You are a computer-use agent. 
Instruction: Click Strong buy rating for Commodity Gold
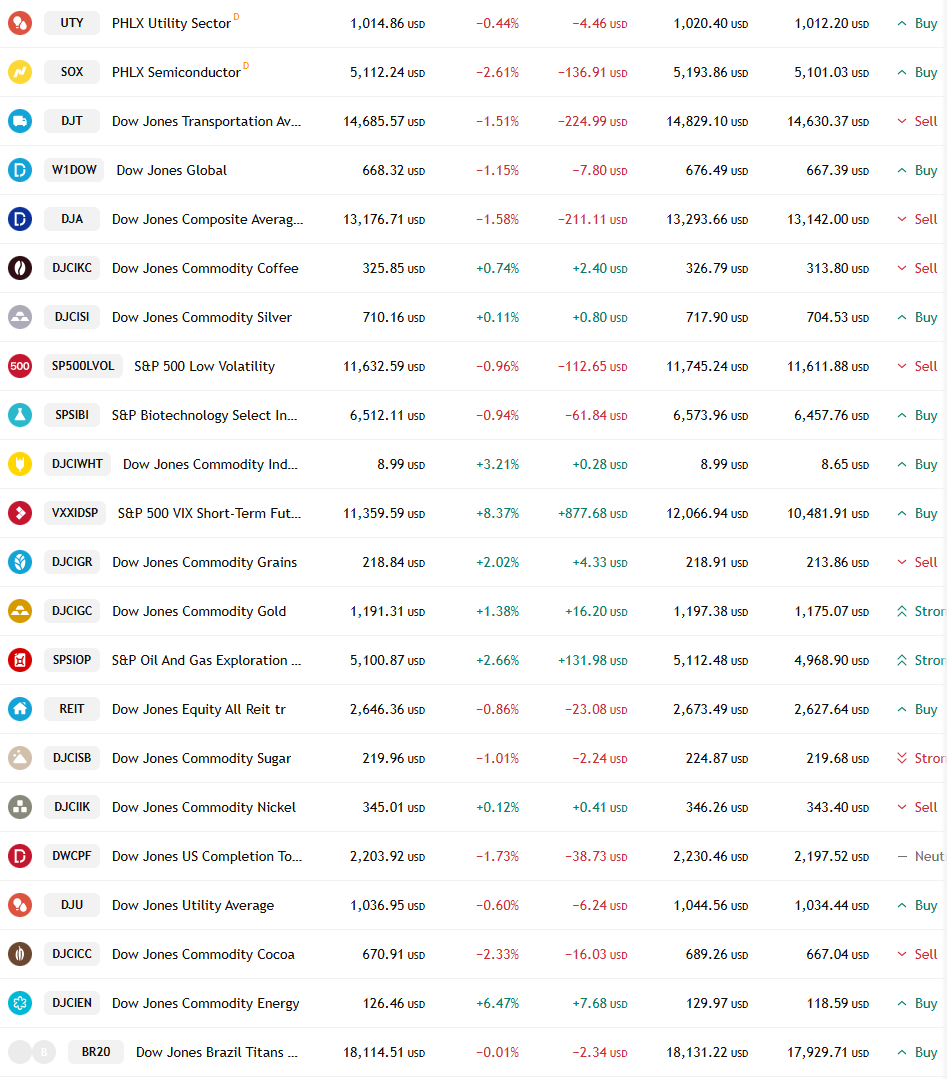click(x=922, y=611)
